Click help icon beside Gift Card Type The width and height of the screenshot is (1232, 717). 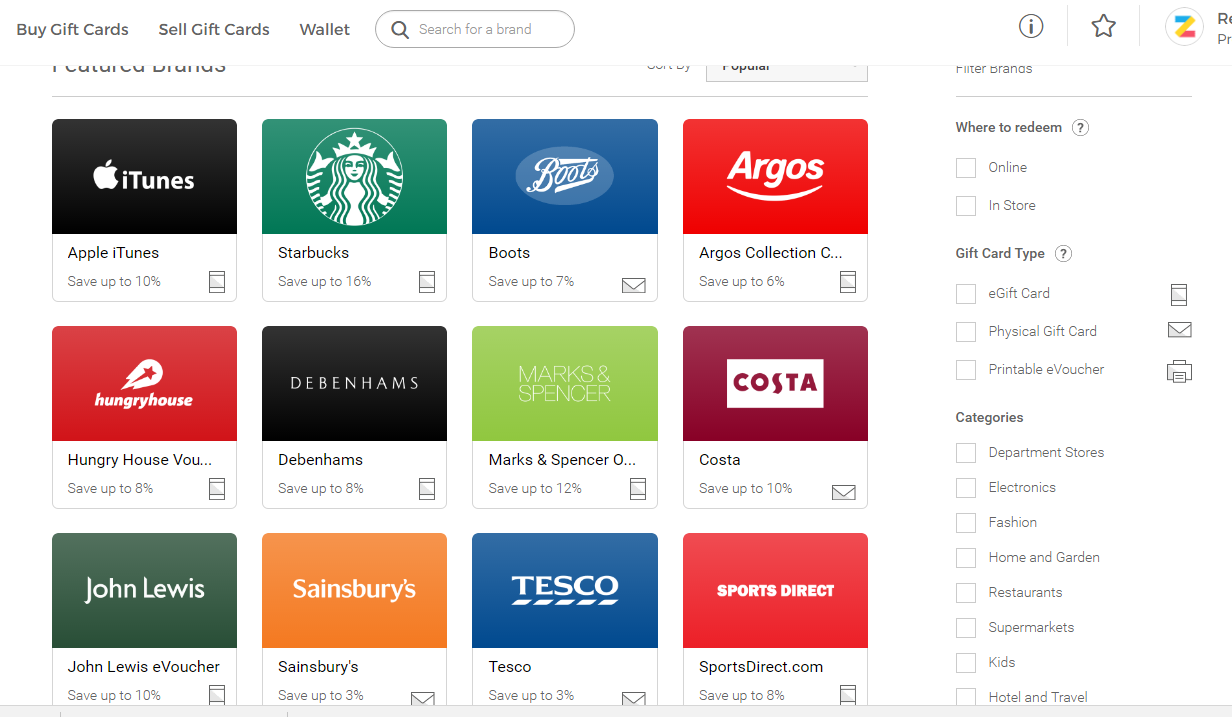click(x=1063, y=254)
